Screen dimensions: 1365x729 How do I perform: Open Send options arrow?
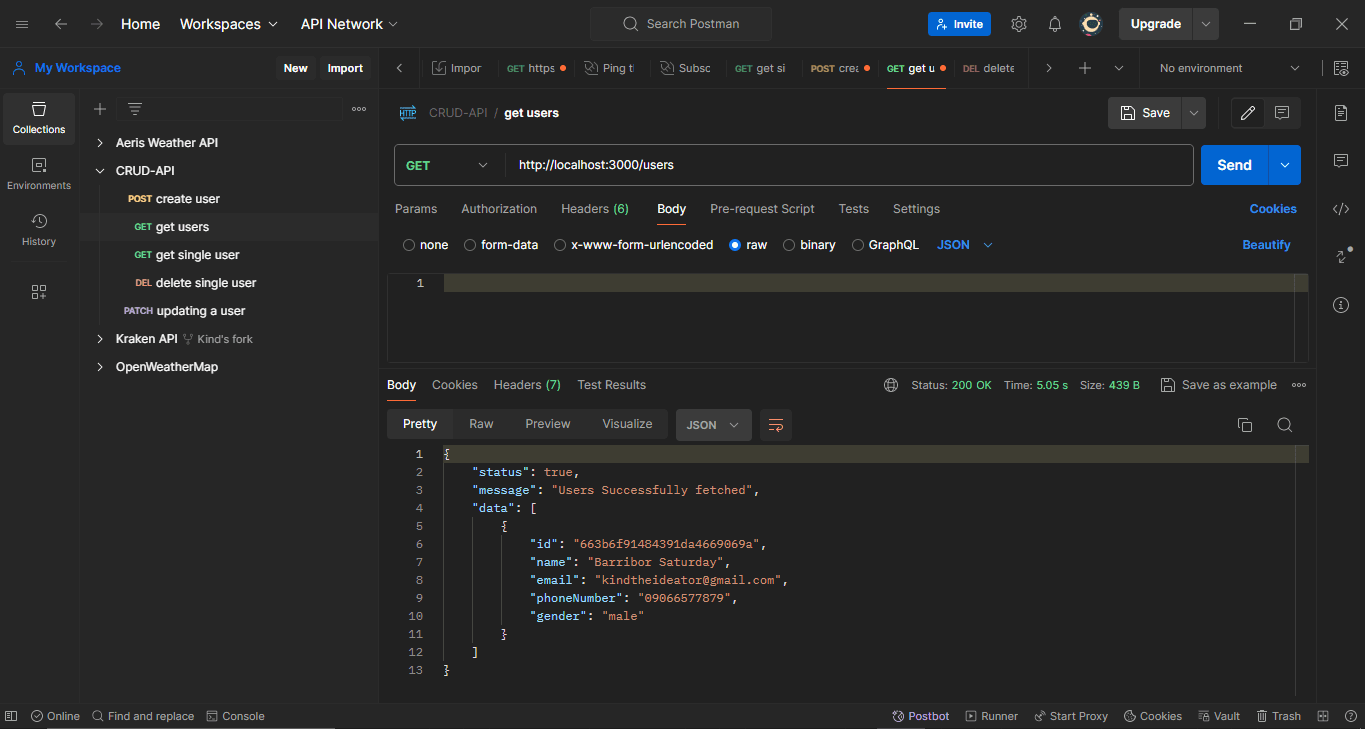click(x=1285, y=165)
